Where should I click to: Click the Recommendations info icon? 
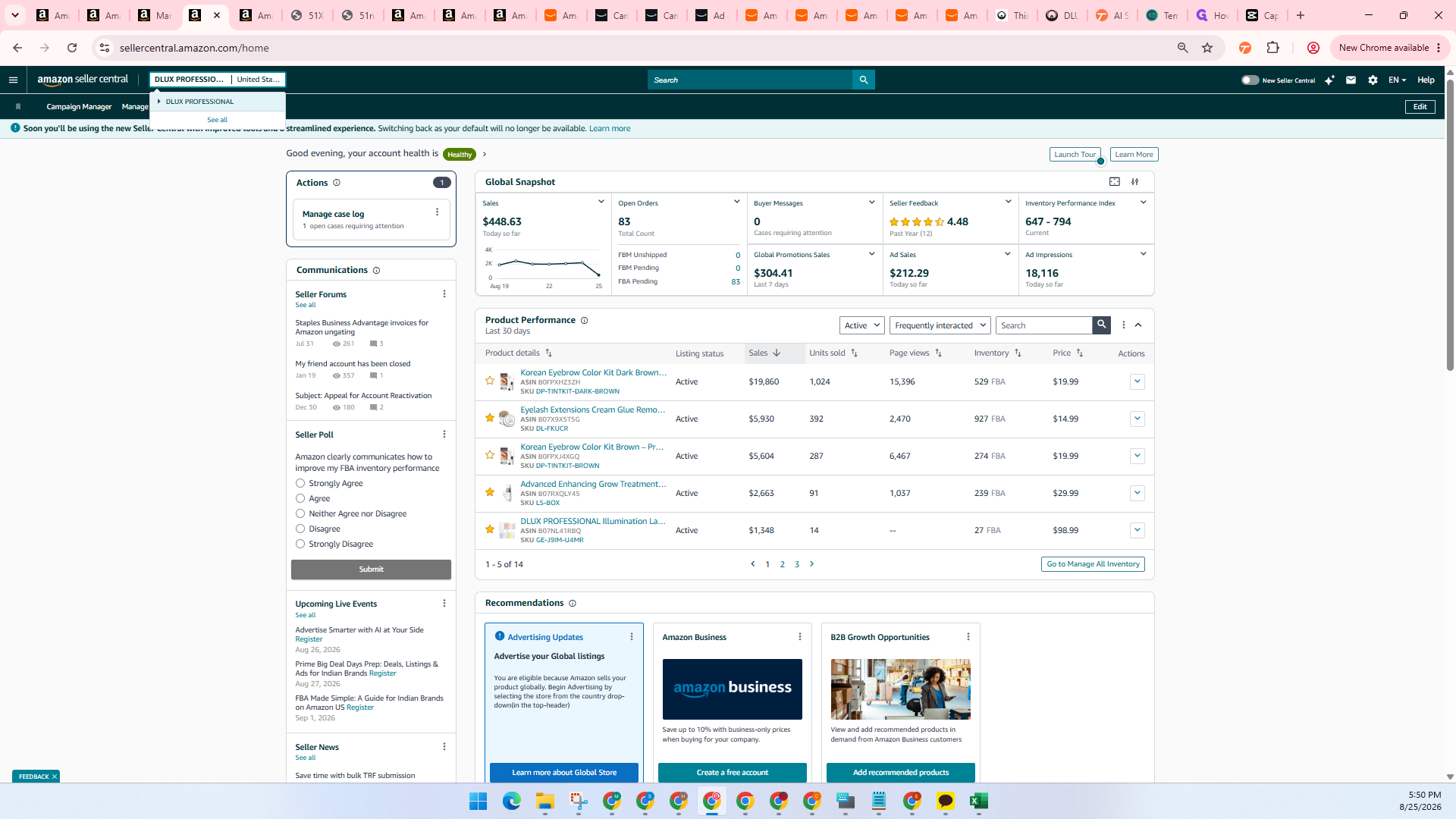click(x=573, y=603)
